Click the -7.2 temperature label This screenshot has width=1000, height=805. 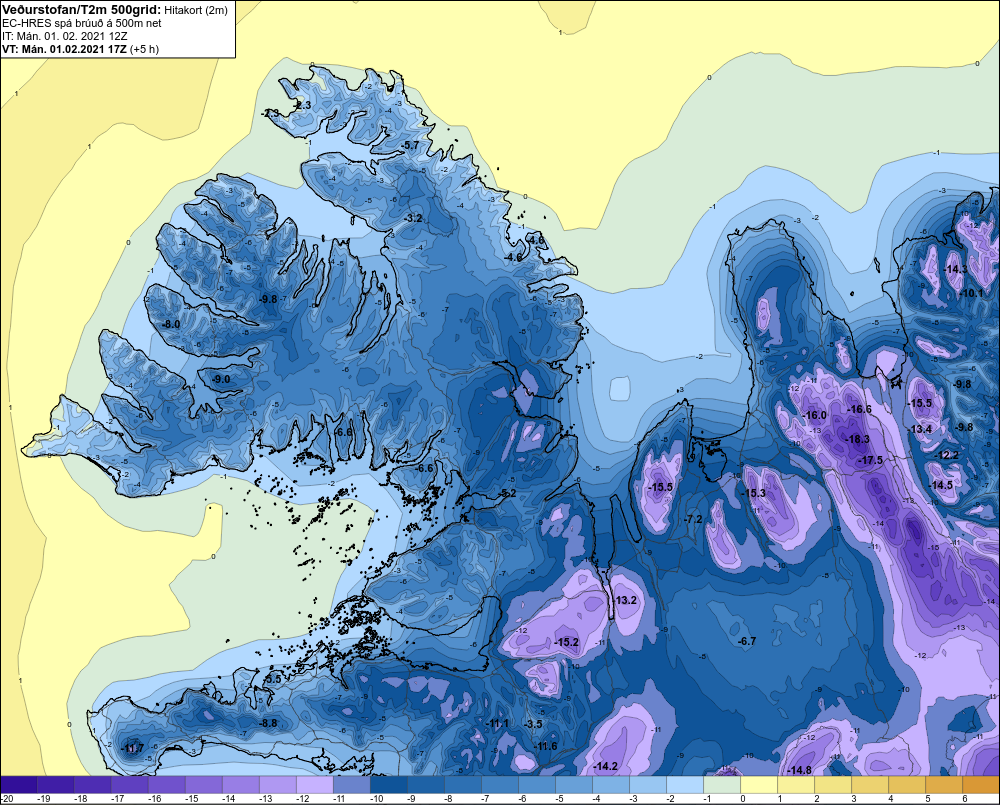693,519
